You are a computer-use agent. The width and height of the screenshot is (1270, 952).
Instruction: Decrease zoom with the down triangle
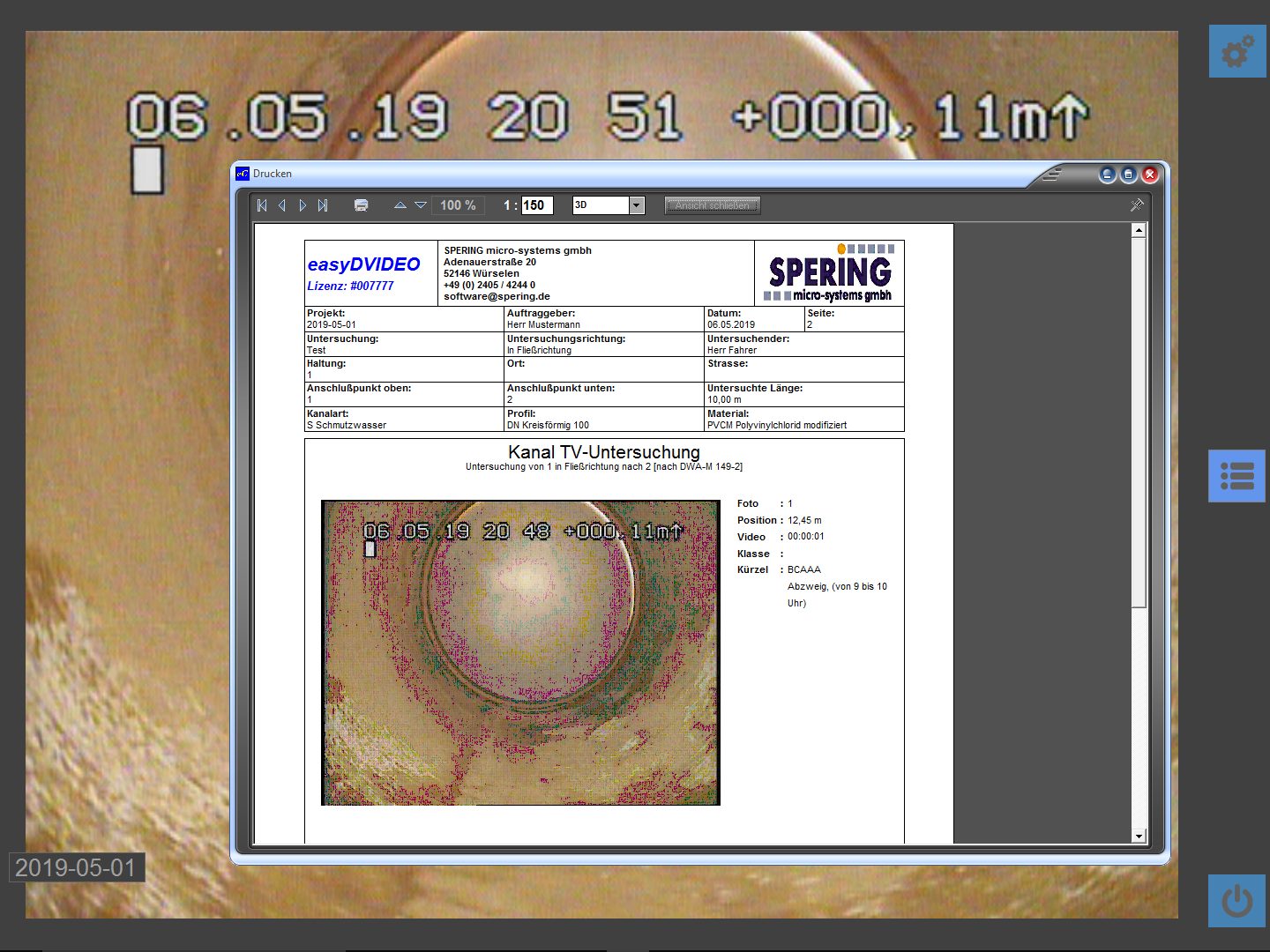click(x=421, y=205)
